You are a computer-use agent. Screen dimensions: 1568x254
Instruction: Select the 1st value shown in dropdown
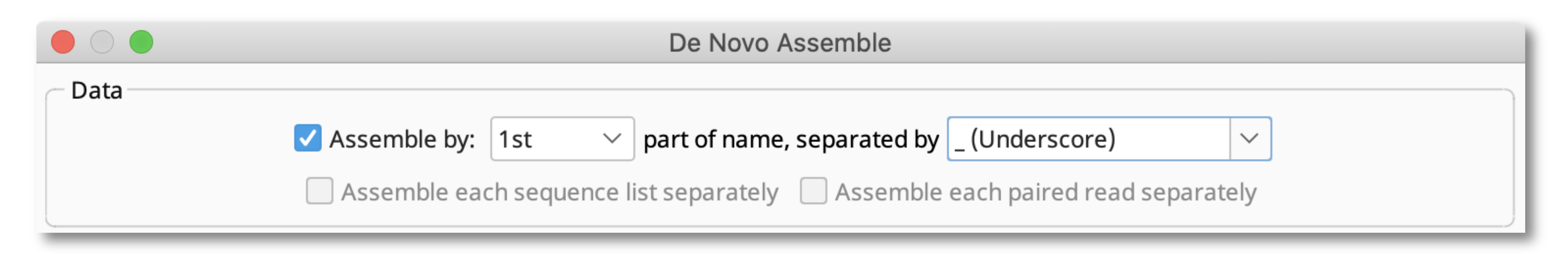pos(515,139)
